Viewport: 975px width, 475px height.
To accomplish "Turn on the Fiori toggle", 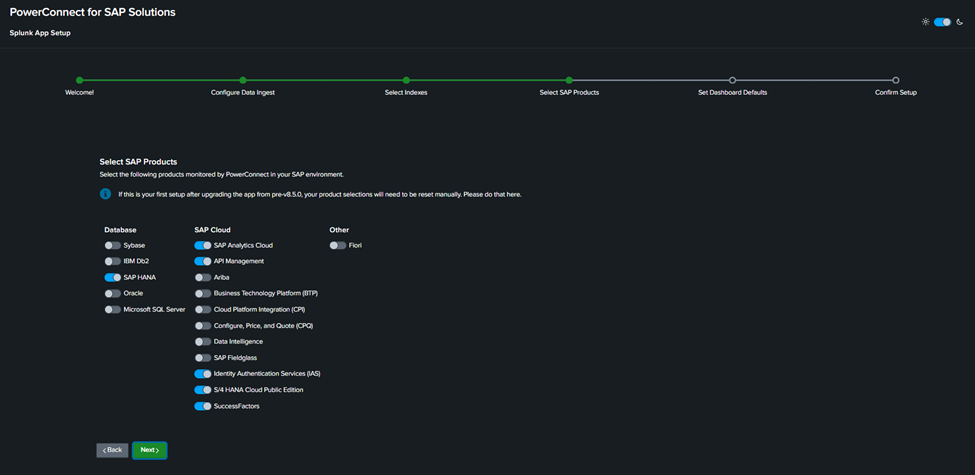I will [x=338, y=245].
